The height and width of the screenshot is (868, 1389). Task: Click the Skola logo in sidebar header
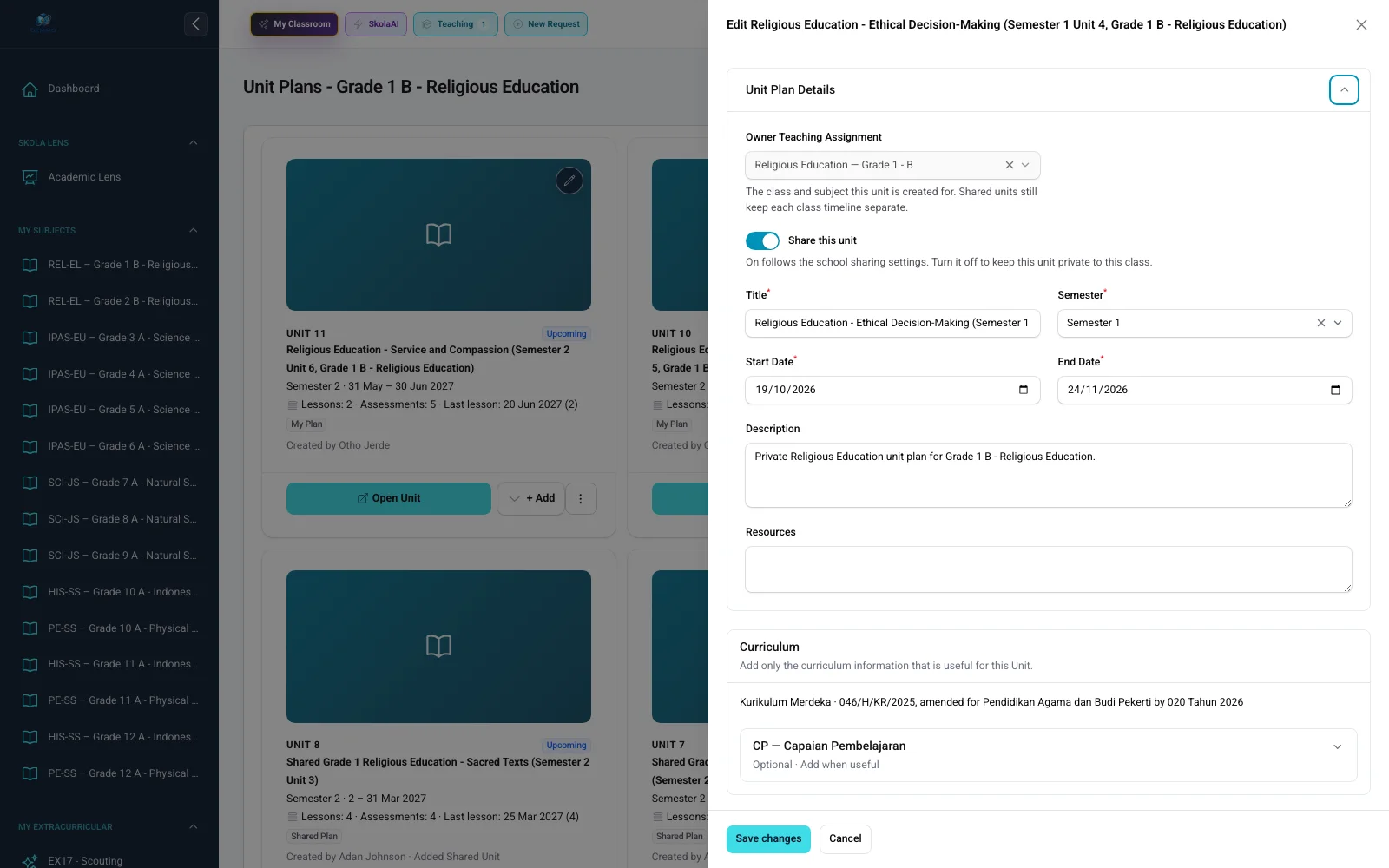pyautogui.click(x=43, y=23)
